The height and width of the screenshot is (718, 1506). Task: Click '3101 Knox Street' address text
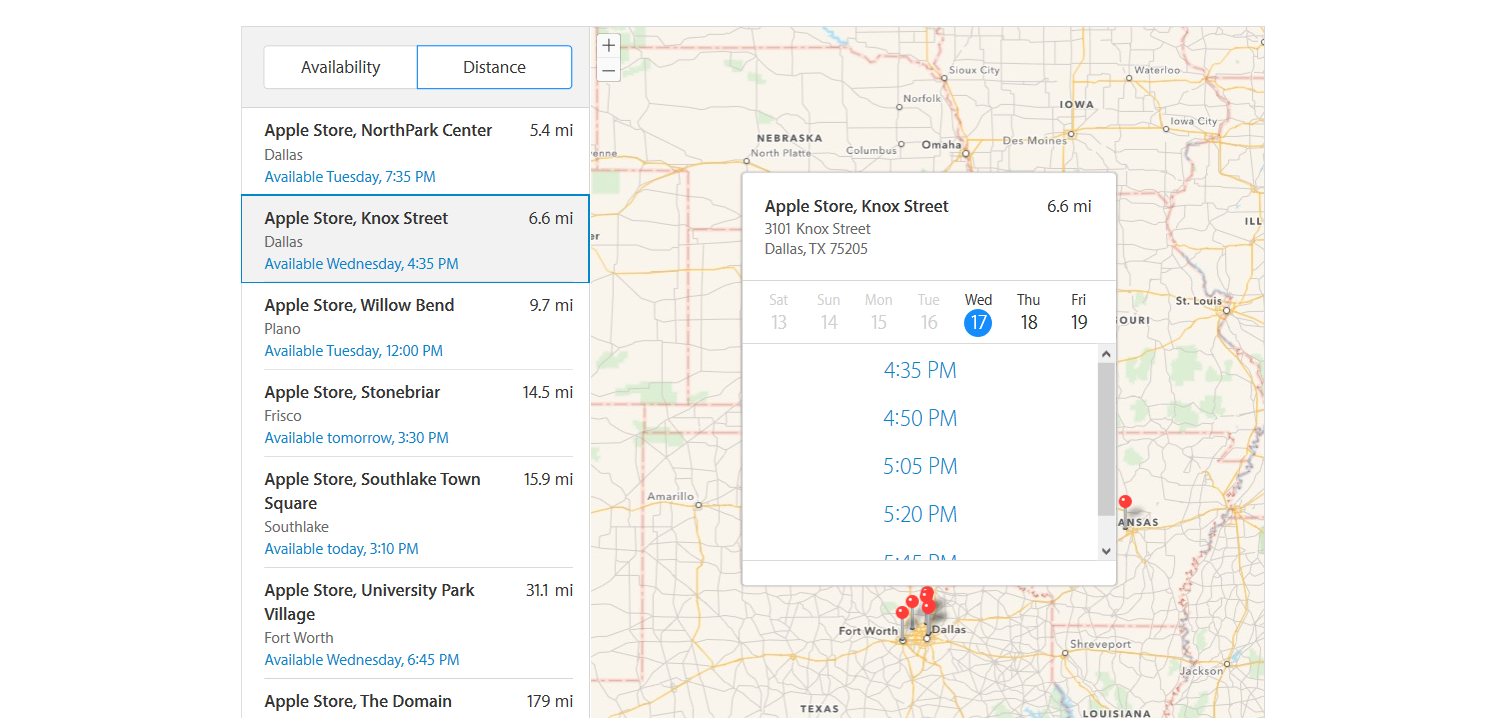click(818, 229)
